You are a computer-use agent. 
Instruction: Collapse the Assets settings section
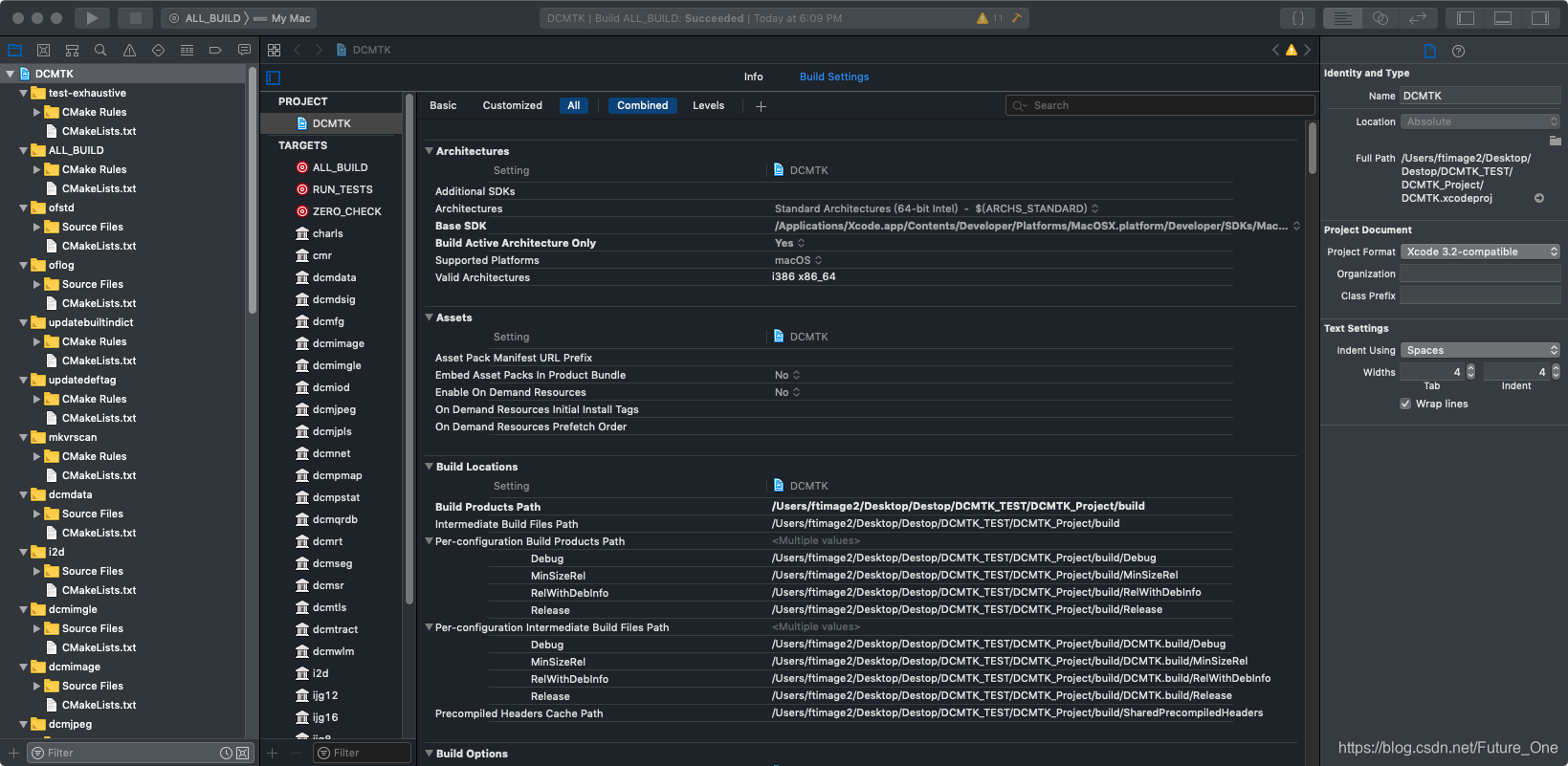430,317
